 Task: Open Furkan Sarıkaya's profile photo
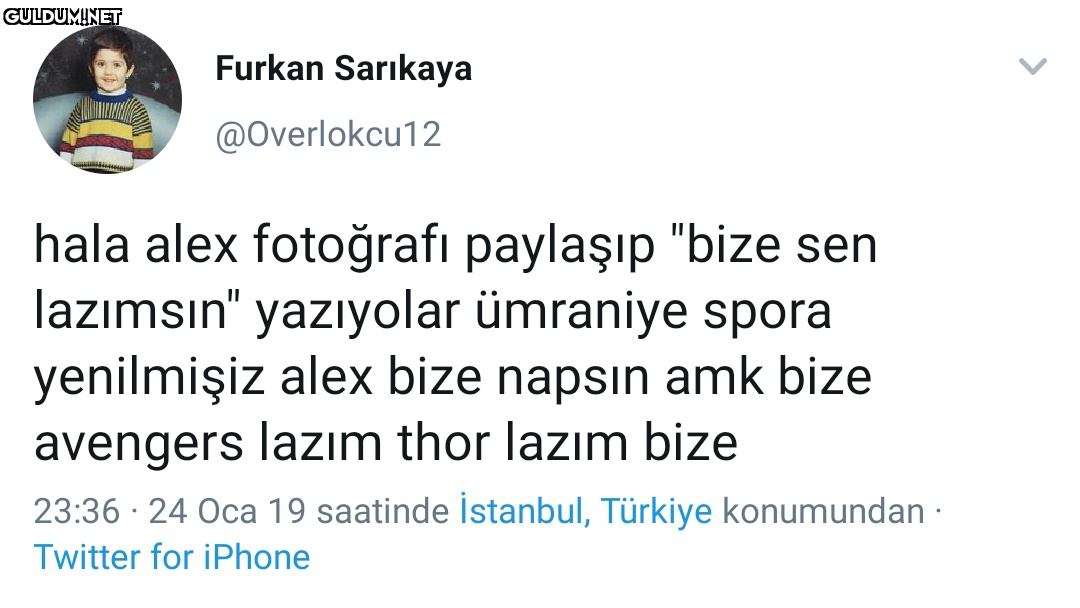(x=107, y=99)
